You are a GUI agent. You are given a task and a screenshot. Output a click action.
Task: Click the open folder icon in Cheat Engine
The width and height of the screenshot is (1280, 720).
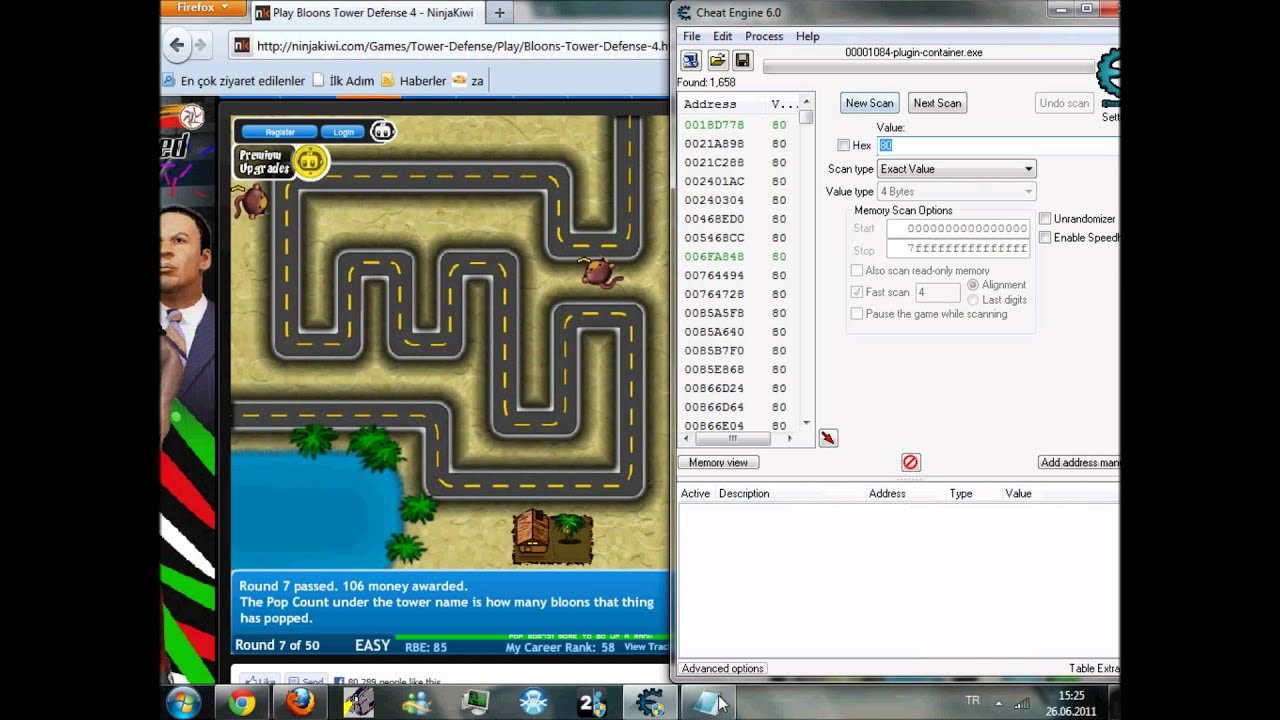[717, 60]
